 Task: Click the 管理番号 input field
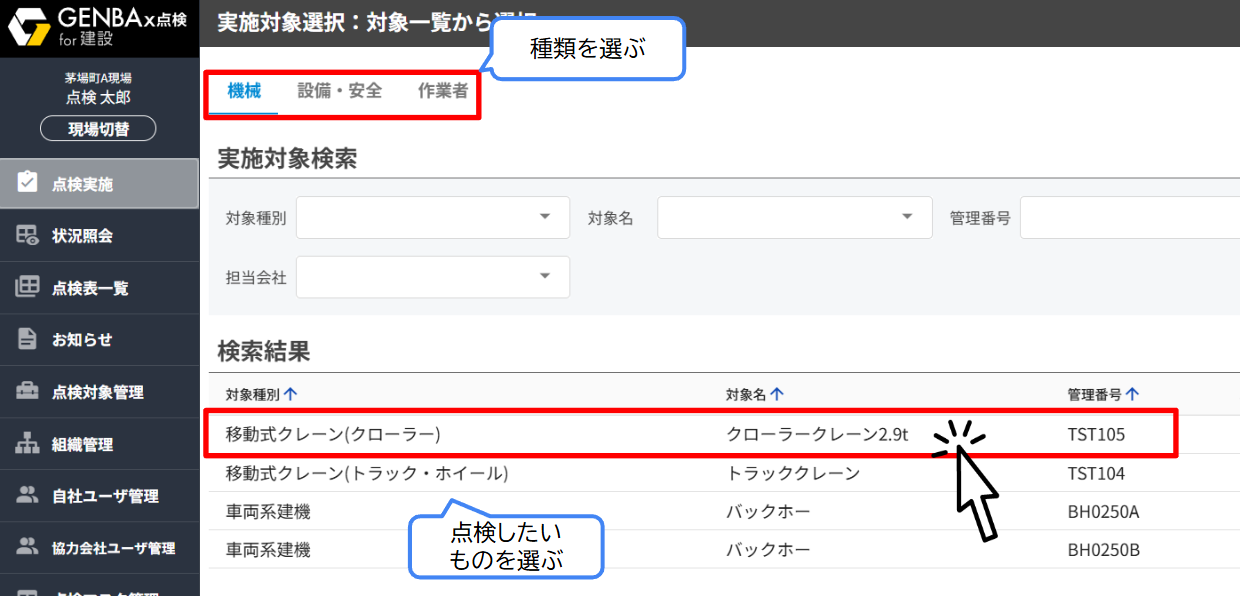pos(1130,218)
